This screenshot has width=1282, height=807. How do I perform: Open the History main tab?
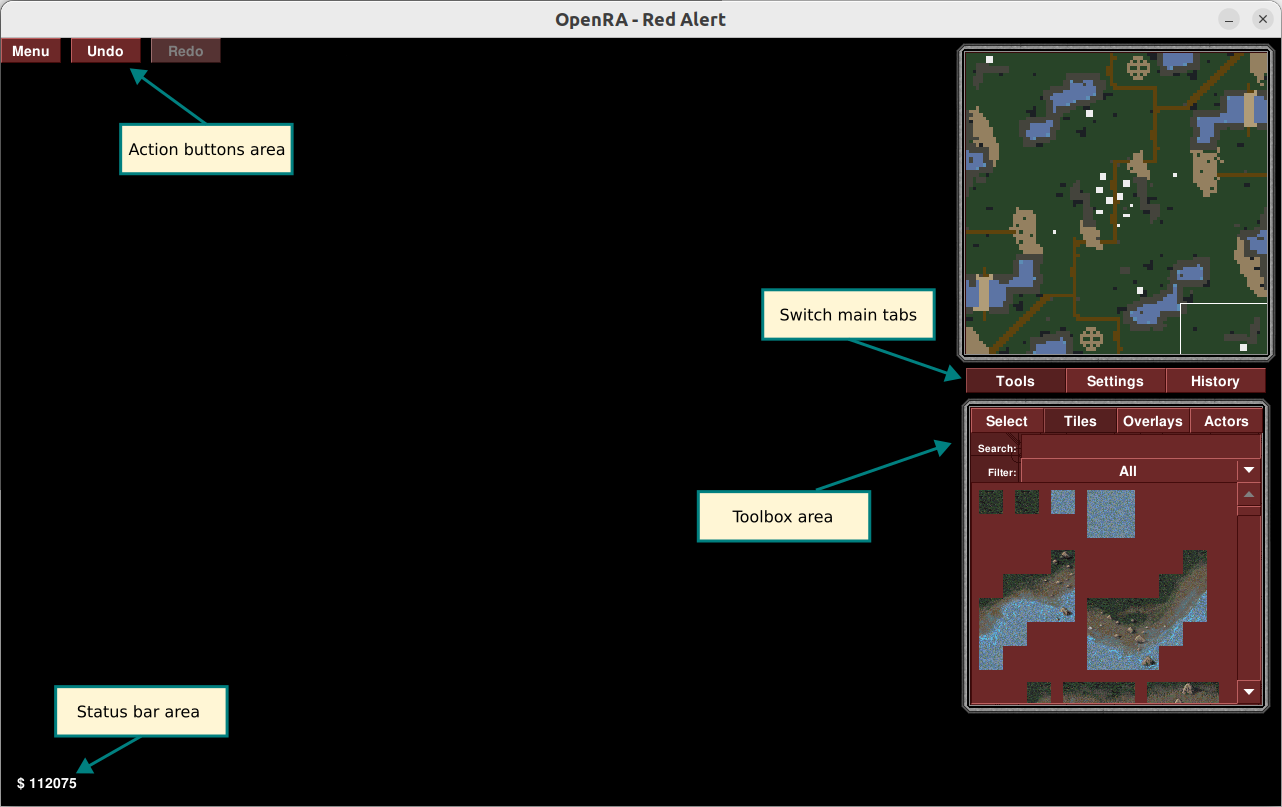coord(1216,381)
